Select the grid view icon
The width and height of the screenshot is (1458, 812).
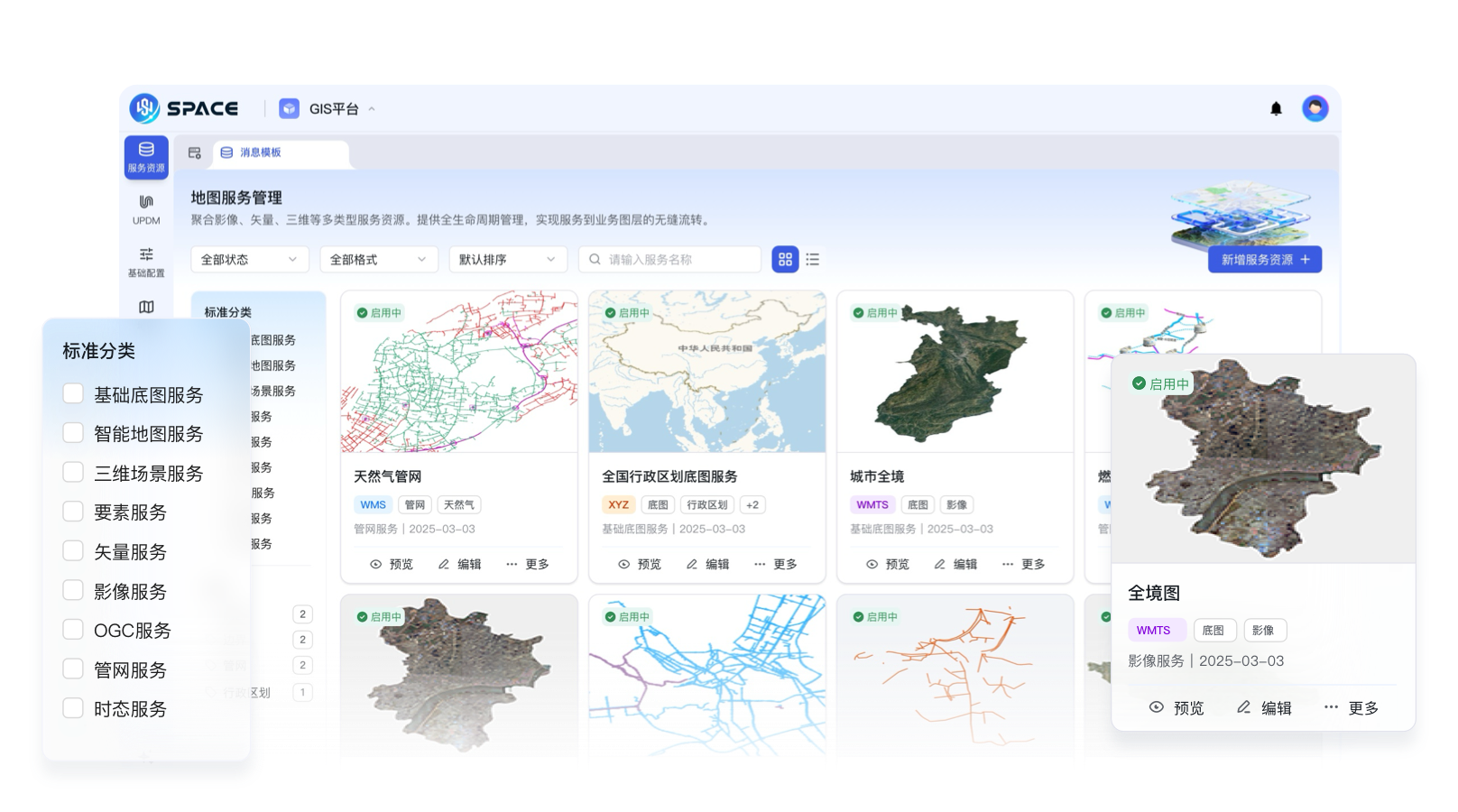[784, 259]
